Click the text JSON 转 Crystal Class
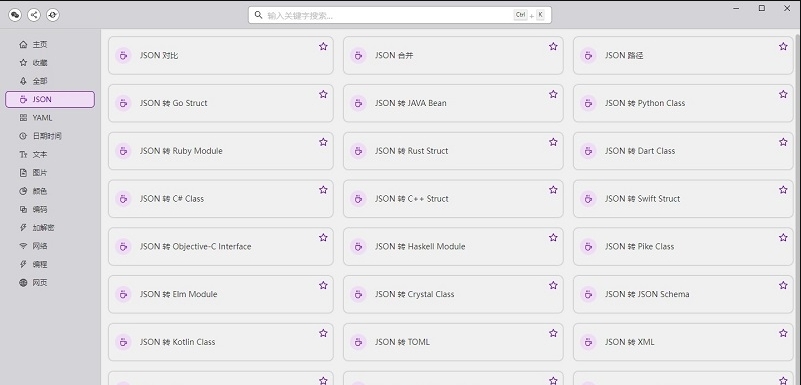The height and width of the screenshot is (385, 801). pyautogui.click(x=415, y=294)
